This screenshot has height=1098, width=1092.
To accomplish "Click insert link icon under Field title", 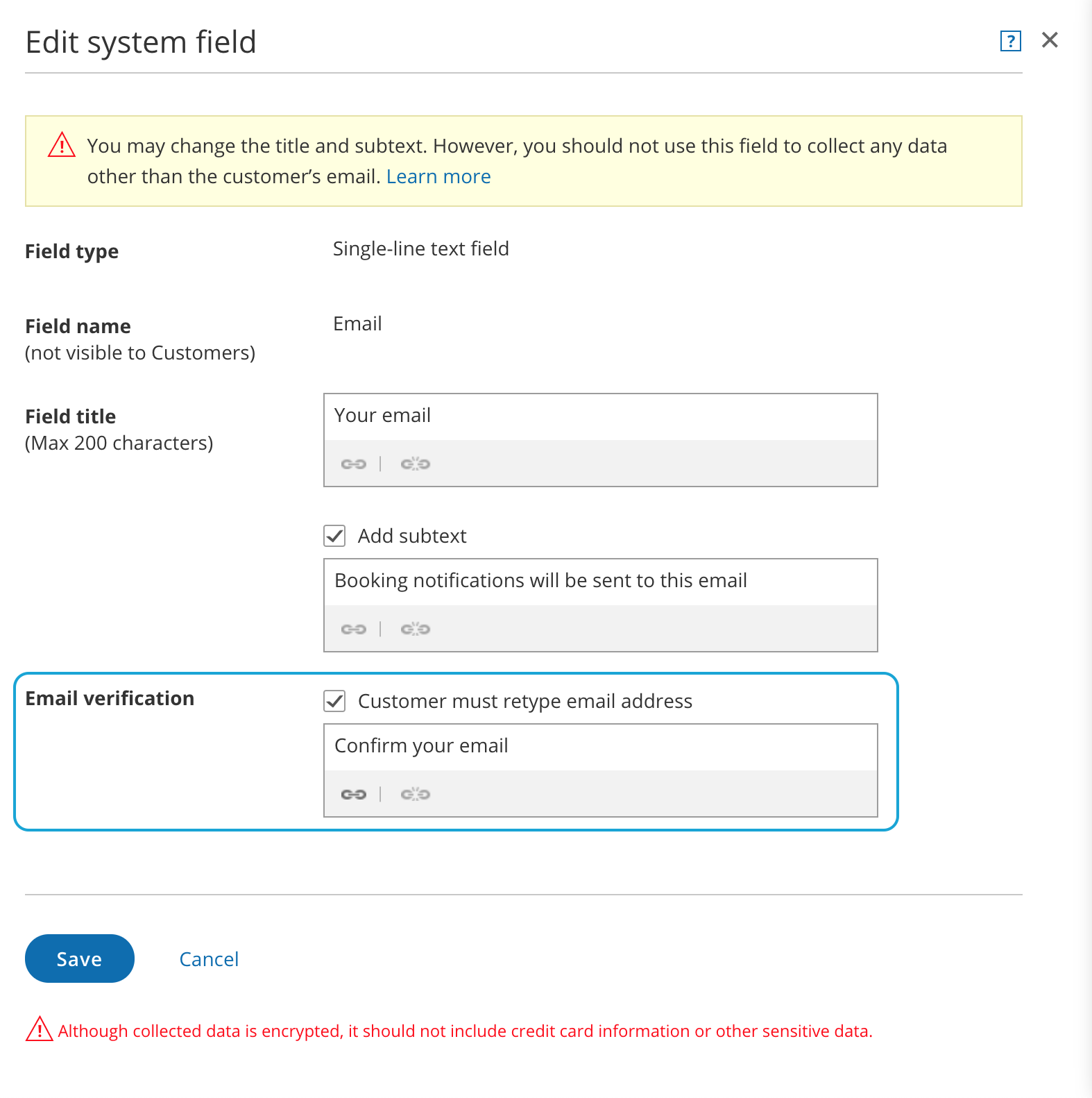I will (353, 464).
